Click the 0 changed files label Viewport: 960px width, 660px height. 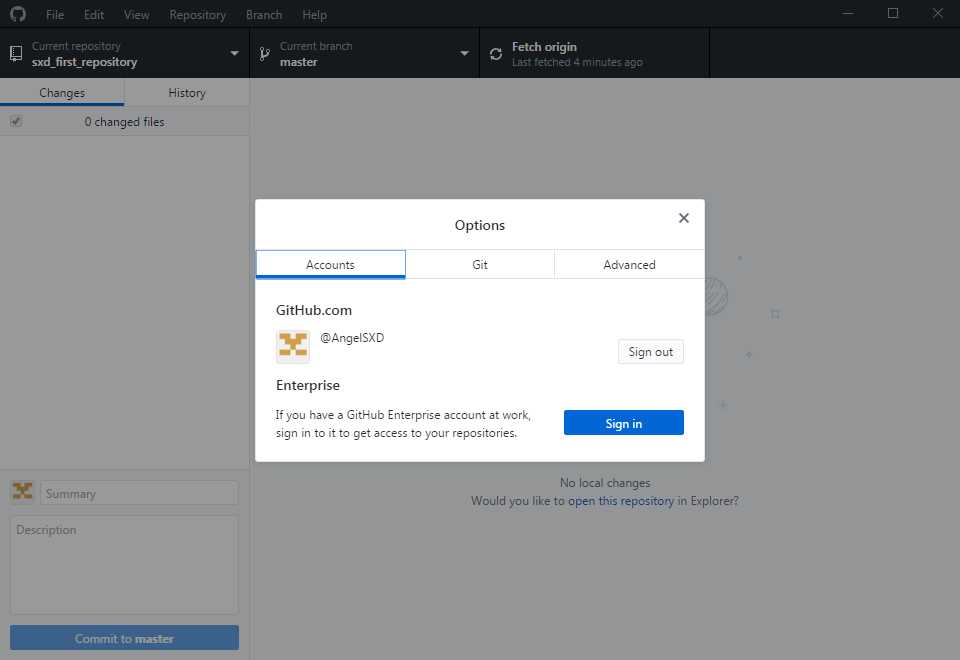coord(124,121)
